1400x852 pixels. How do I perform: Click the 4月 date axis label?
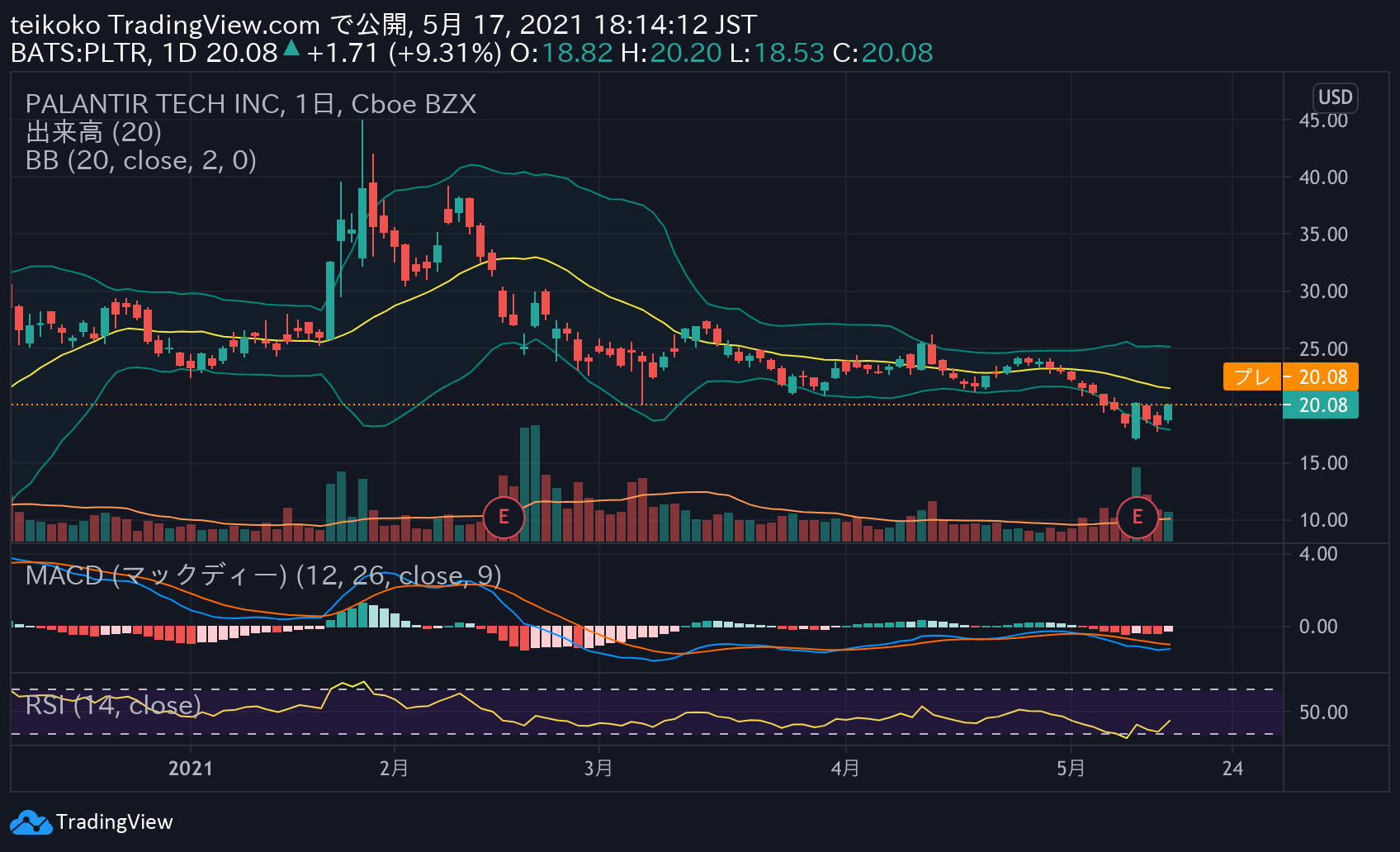tap(845, 769)
